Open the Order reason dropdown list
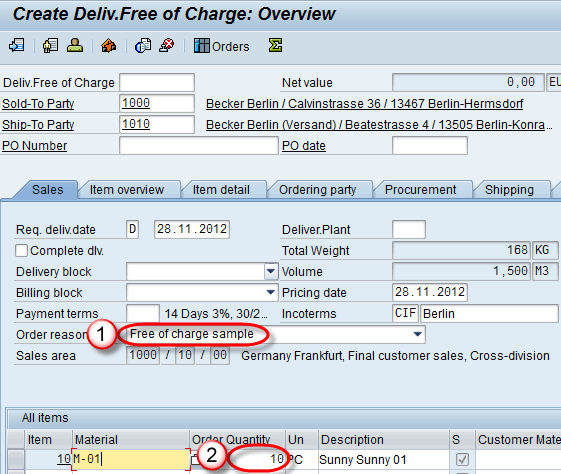 417,334
